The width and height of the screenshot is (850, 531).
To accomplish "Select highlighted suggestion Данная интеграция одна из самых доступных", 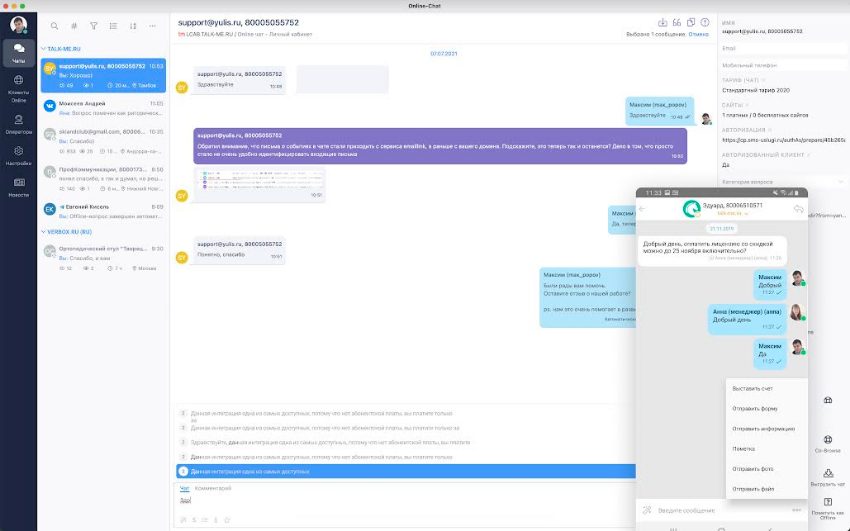I will (x=405, y=471).
